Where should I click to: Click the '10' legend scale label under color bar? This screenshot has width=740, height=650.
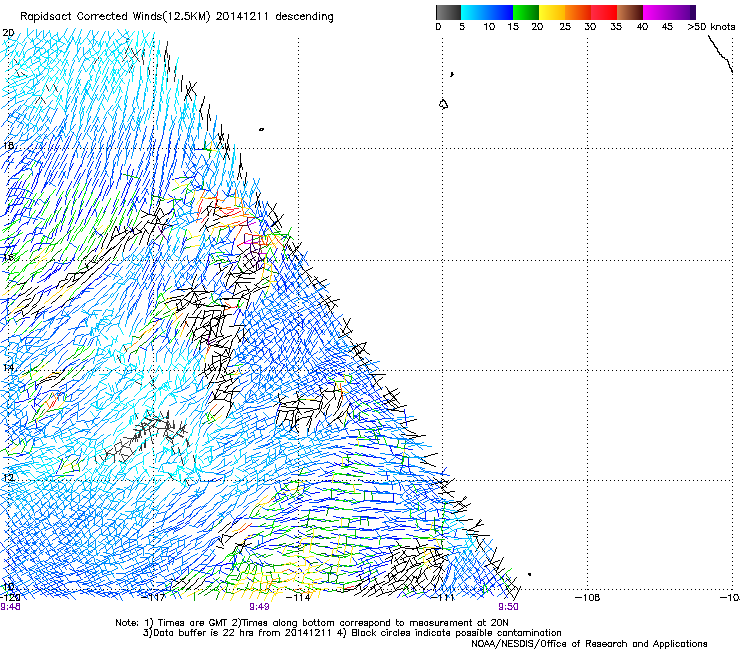(489, 27)
